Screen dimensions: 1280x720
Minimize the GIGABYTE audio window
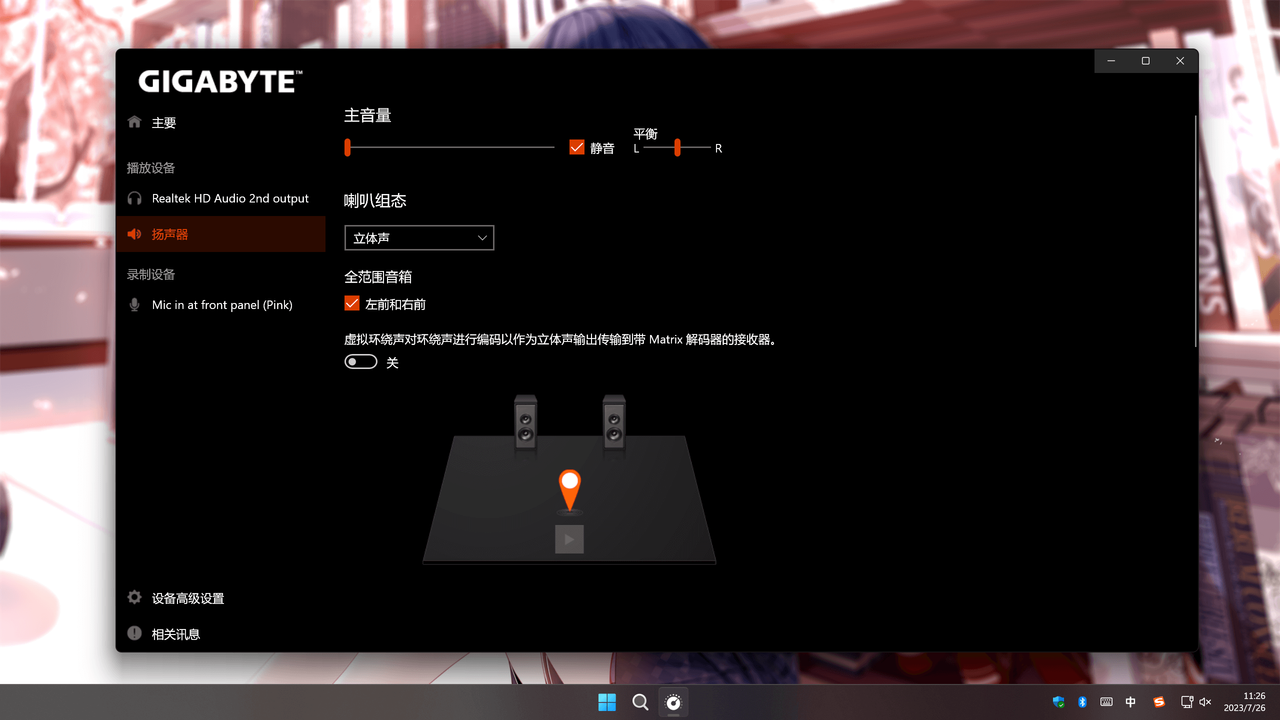click(x=1111, y=61)
